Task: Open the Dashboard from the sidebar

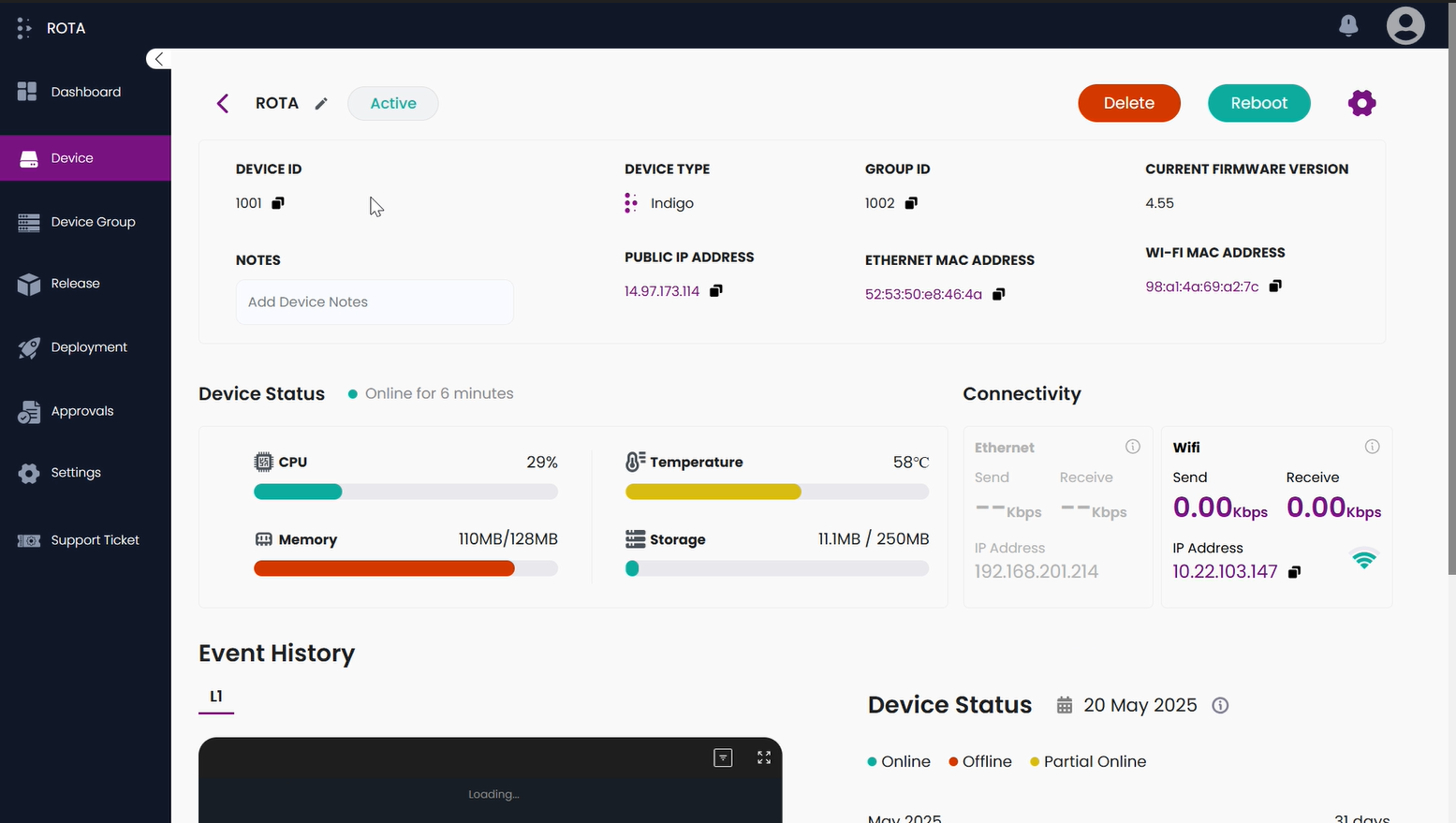Action: click(86, 92)
